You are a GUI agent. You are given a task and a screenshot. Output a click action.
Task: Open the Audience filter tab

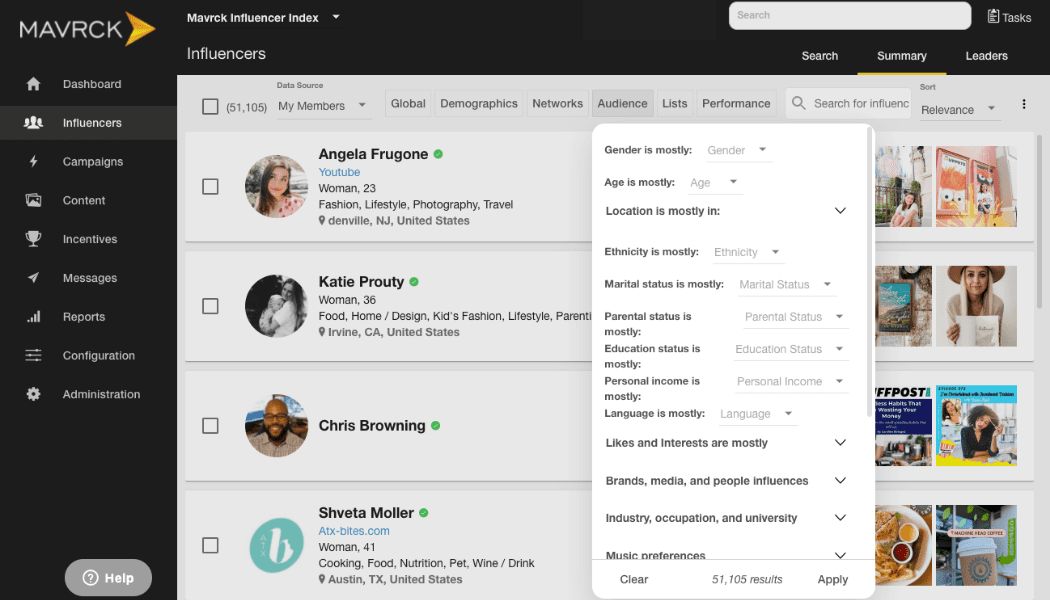[x=622, y=103]
